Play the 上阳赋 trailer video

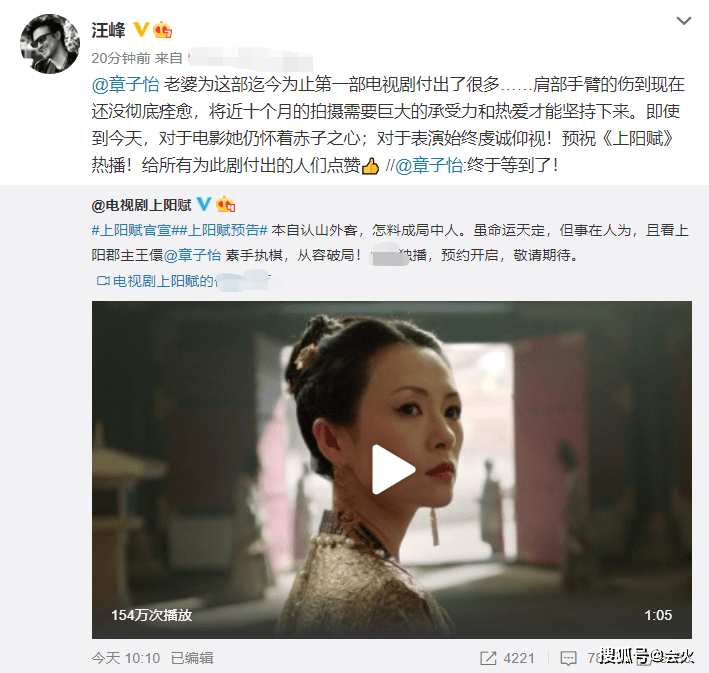(x=392, y=469)
